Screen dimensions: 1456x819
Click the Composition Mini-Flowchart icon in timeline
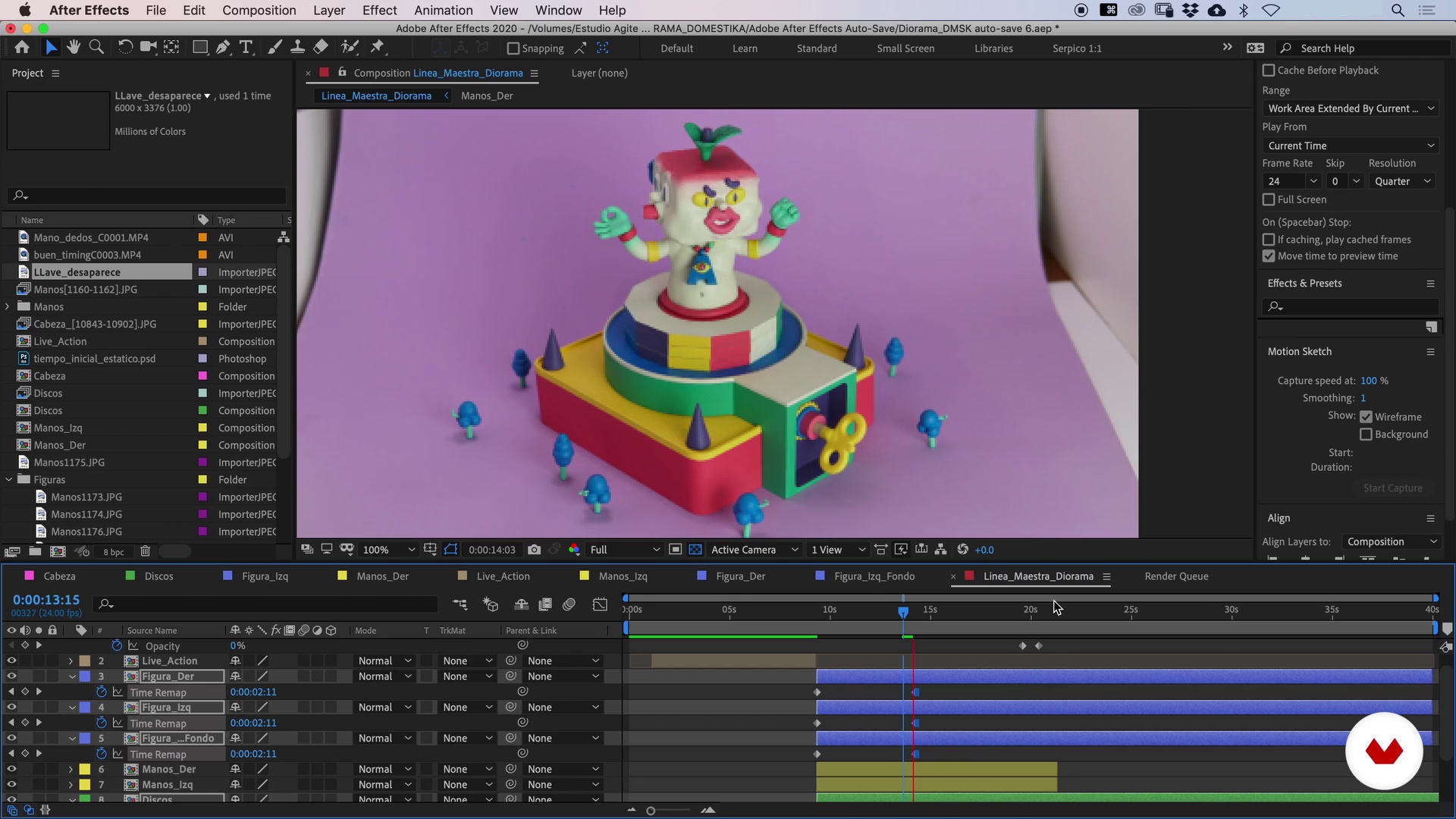coord(460,604)
